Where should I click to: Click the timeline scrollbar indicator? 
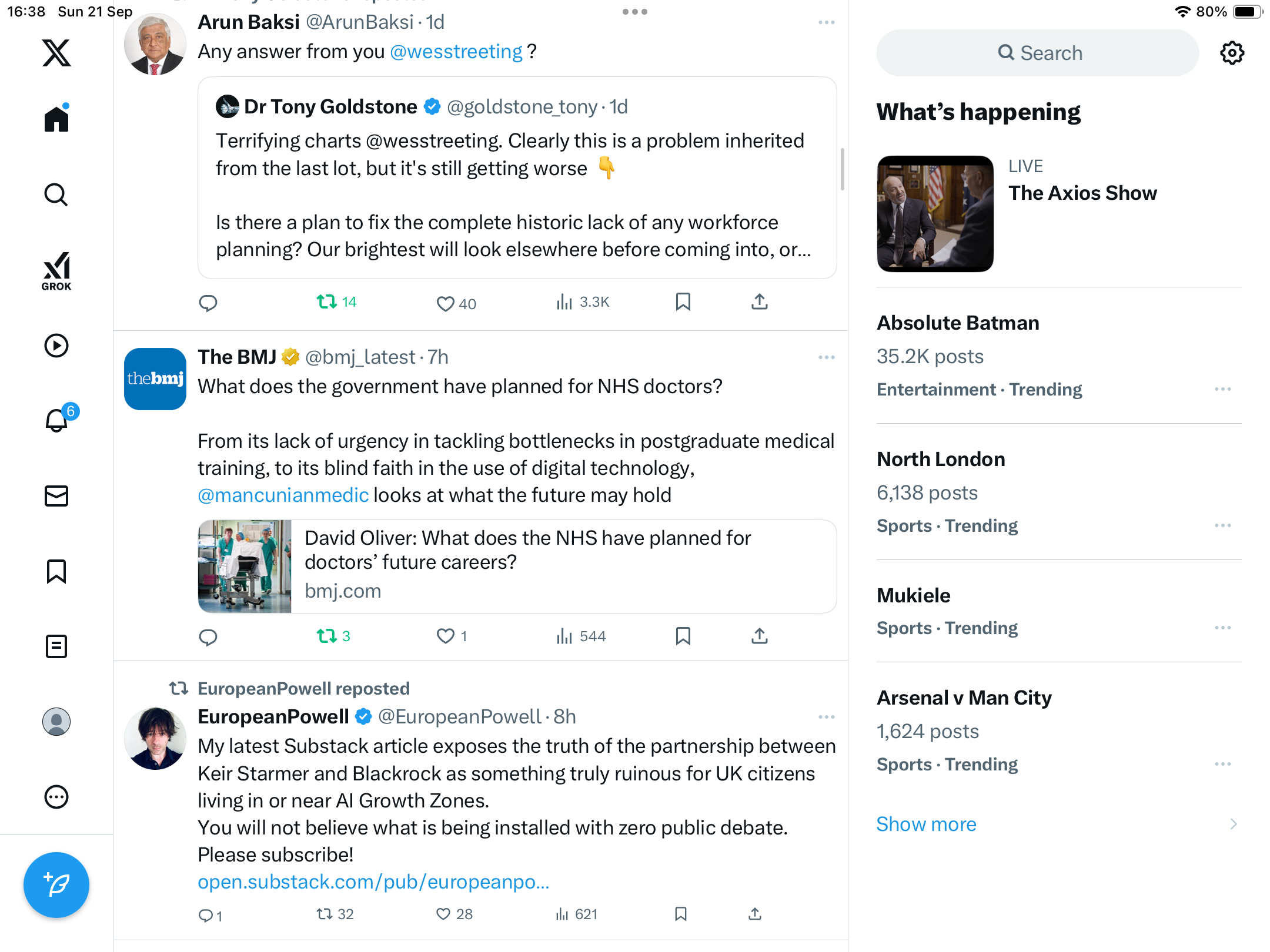point(843,169)
